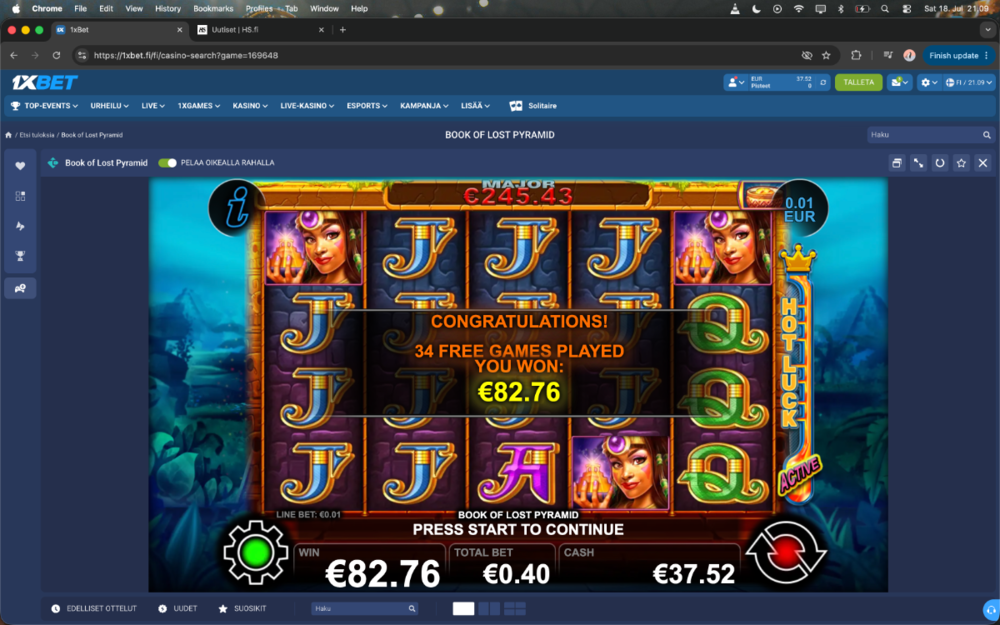
Task: Change the 0.01 EUR coin value
Action: point(799,210)
